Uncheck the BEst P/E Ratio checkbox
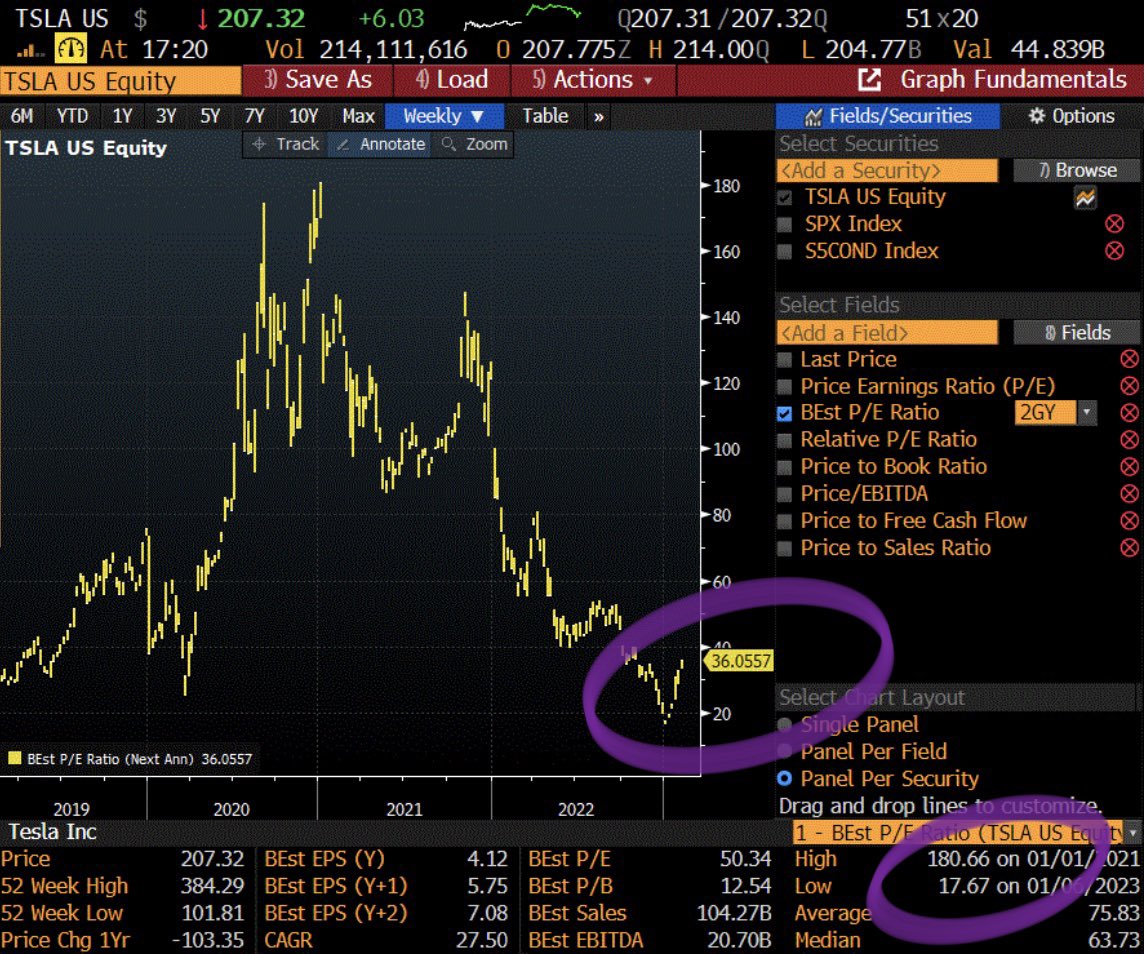 (x=784, y=413)
